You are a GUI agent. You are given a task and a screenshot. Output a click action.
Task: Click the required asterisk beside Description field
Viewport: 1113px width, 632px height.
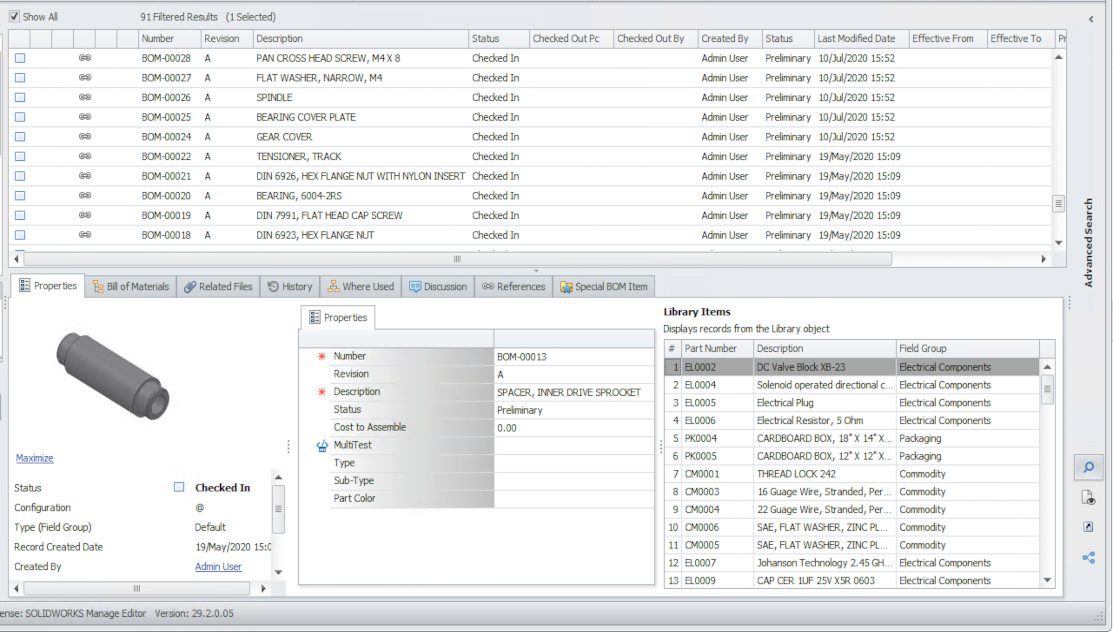322,392
